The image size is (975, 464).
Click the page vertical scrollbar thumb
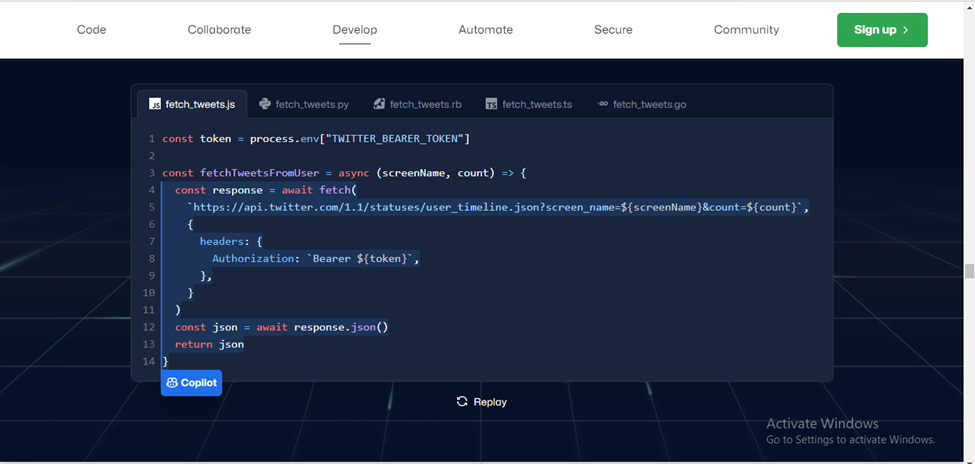point(969,271)
